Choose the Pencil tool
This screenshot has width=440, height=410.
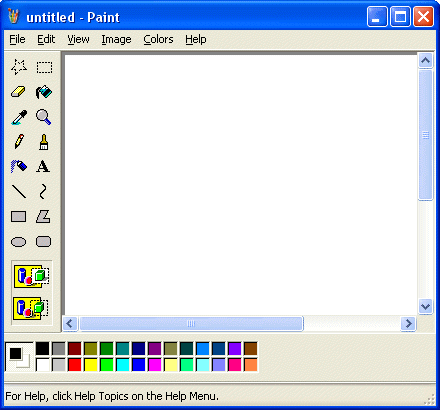coord(19,142)
